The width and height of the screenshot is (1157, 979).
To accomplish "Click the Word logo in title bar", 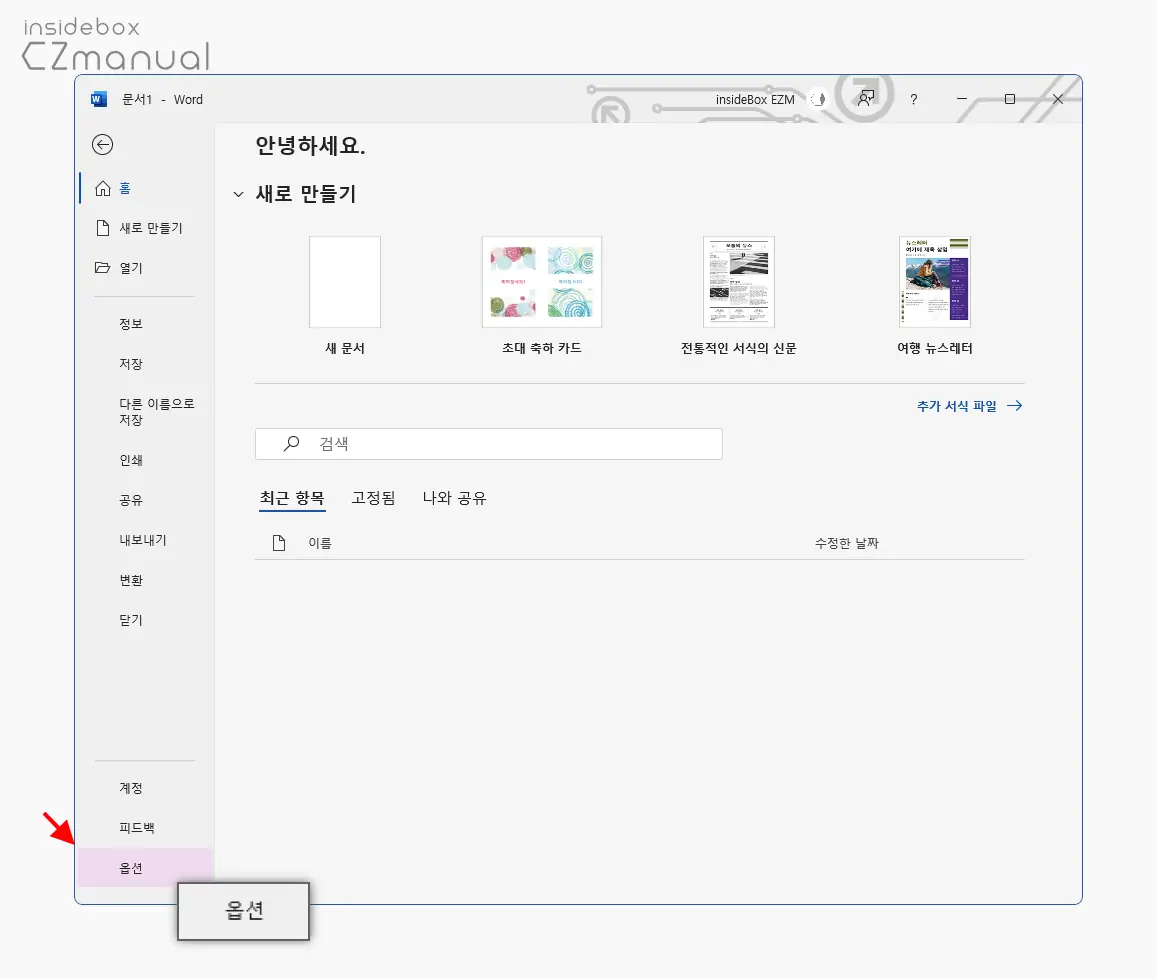I will pyautogui.click(x=99, y=99).
